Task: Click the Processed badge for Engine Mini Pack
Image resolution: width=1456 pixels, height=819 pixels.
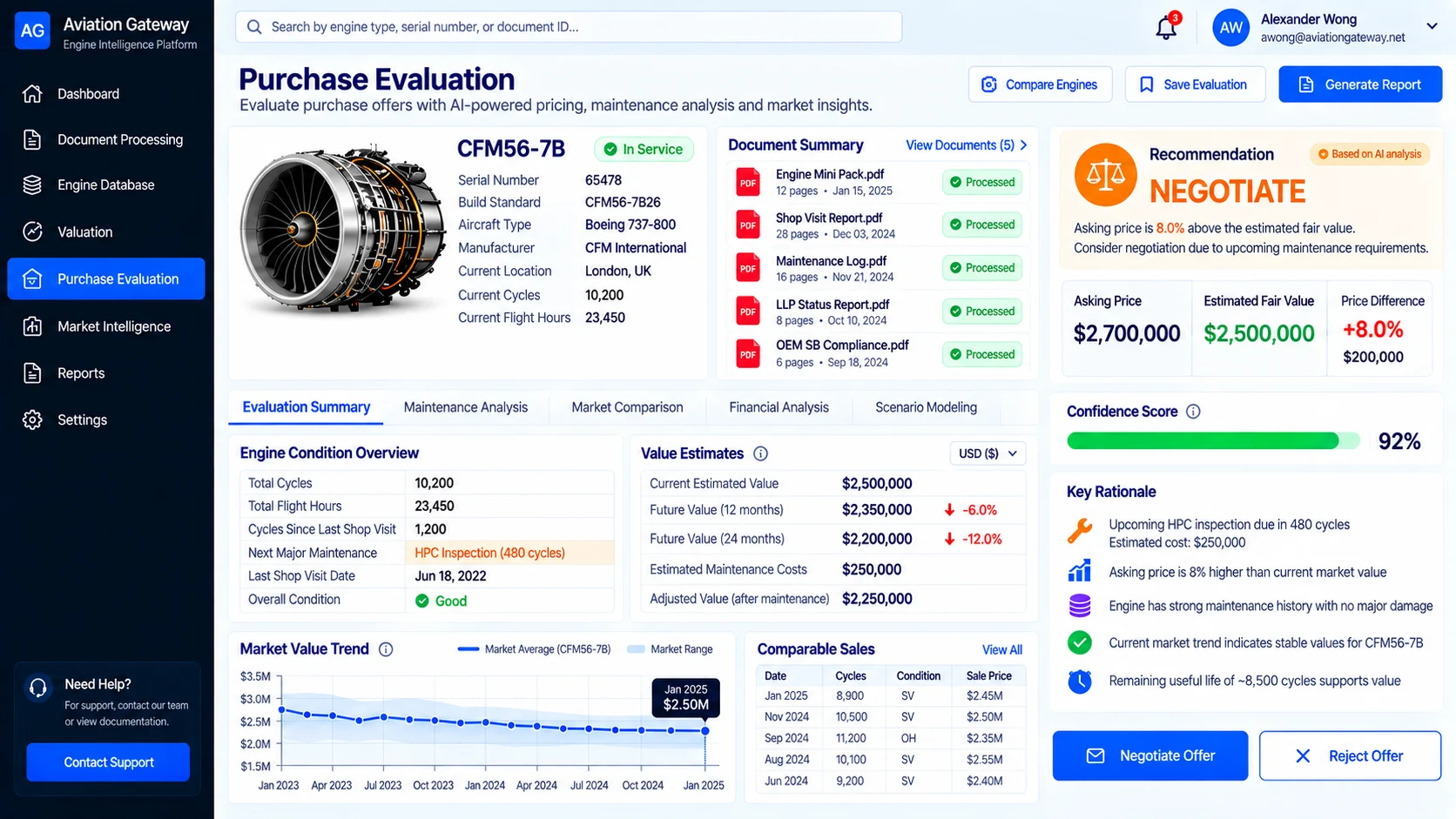Action: point(982,182)
